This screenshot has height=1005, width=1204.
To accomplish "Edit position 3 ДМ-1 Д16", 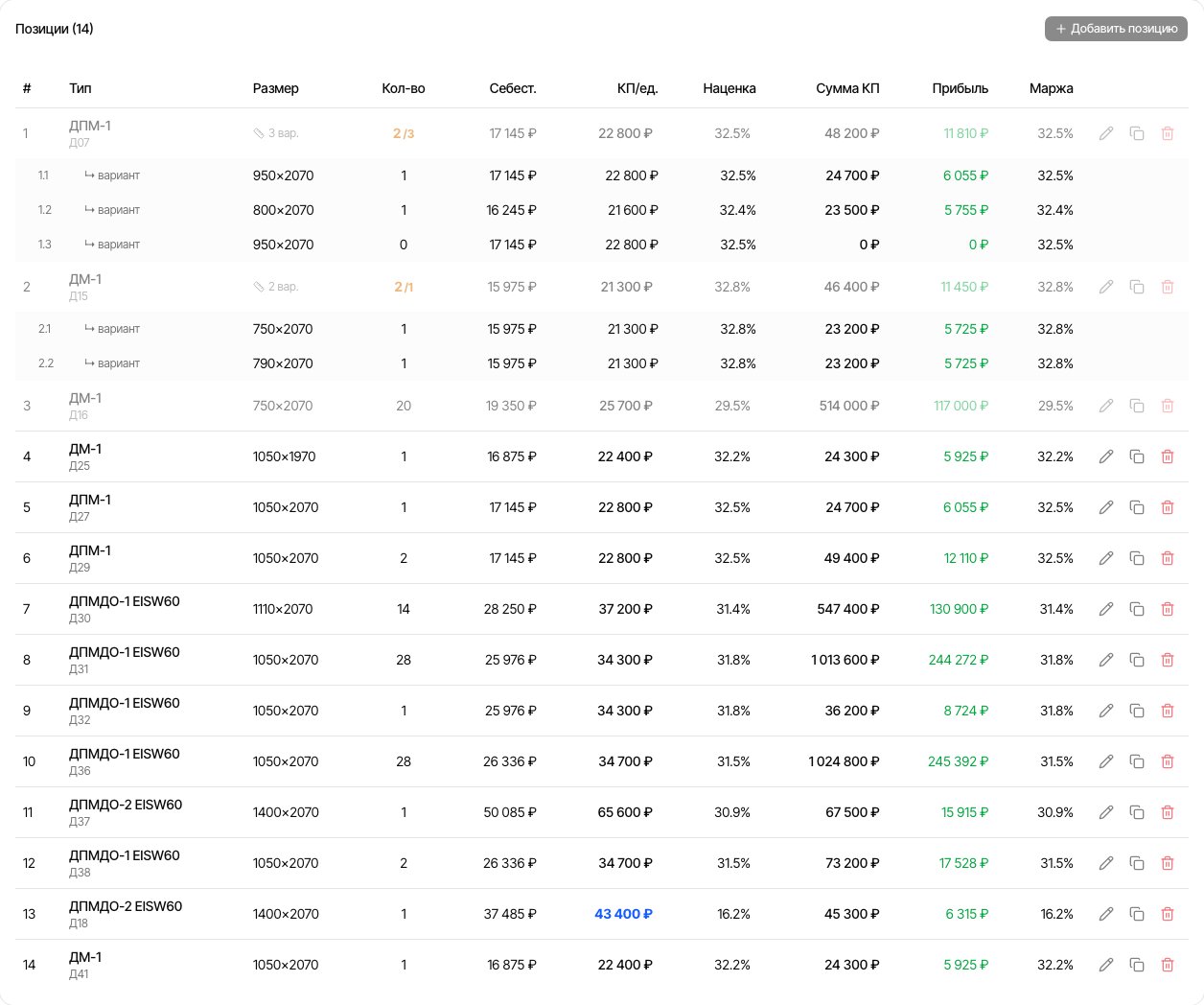I will [1106, 406].
